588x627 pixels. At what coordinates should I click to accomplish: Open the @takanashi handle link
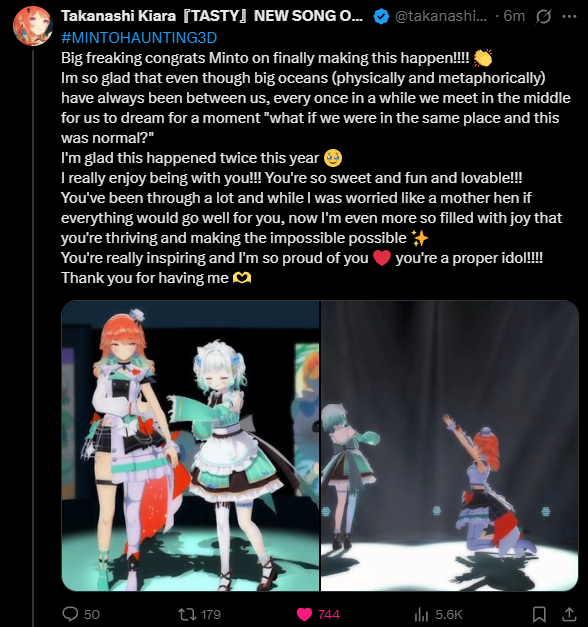tap(441, 16)
